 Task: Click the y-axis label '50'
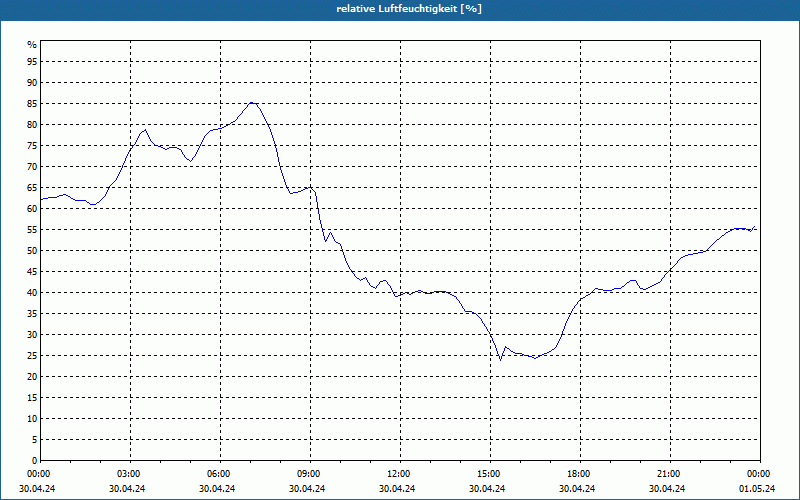(x=32, y=251)
